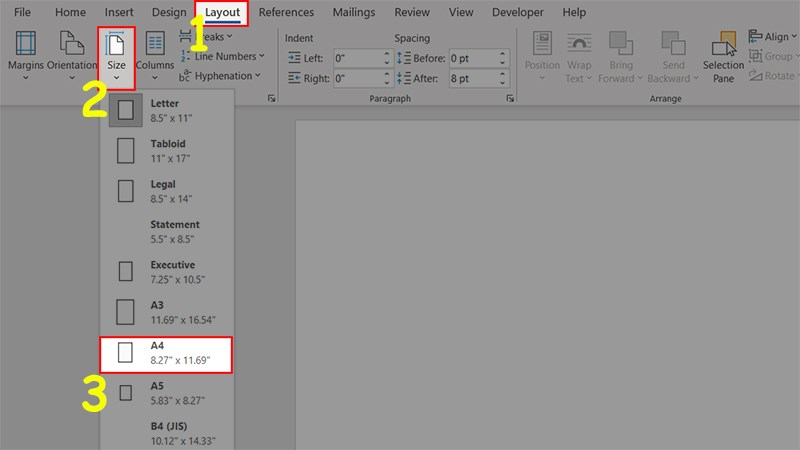Increase the Spacing Before value

click(503, 54)
